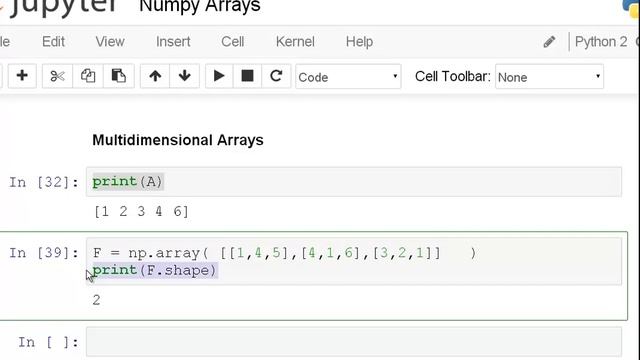
Task: Copy selected cells icon
Action: pyautogui.click(x=88, y=76)
